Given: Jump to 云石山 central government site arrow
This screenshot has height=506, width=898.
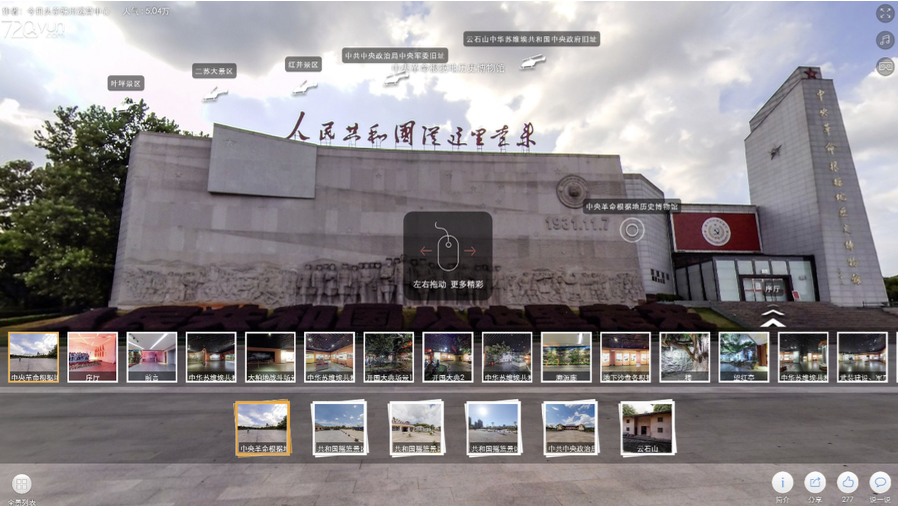Looking at the screenshot, I should pos(532,62).
